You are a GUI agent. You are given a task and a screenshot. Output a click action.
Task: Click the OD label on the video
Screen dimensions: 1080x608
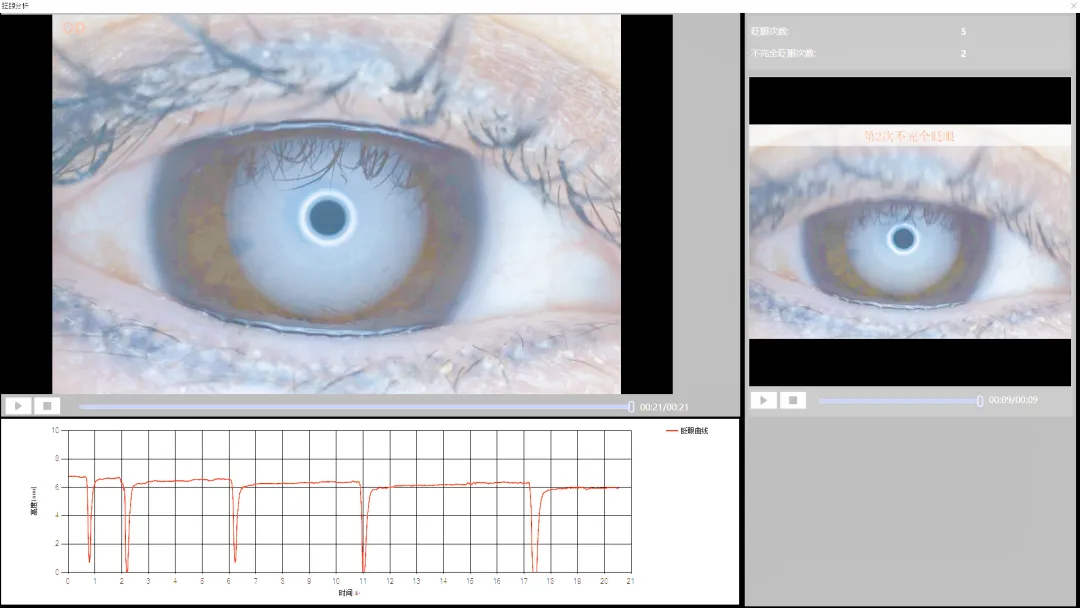coord(74,28)
